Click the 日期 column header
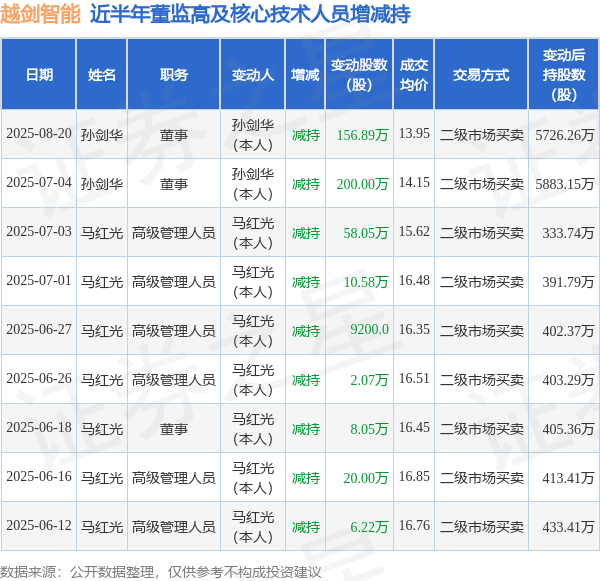Screen dimensions: 600x581 [x=39, y=75]
